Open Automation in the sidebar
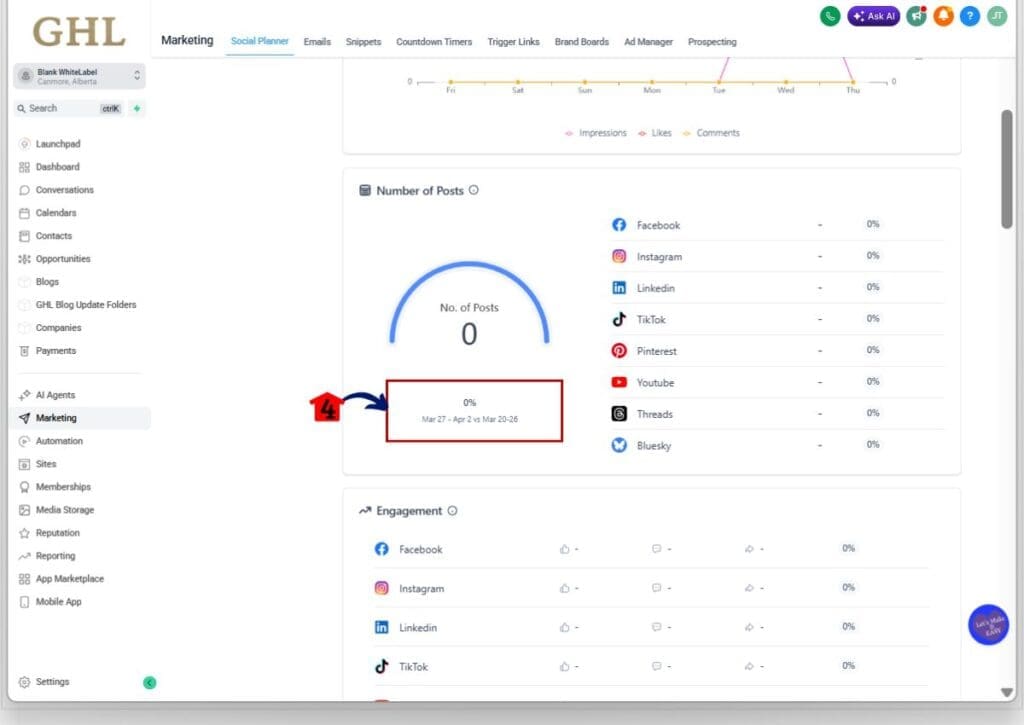 pos(59,441)
